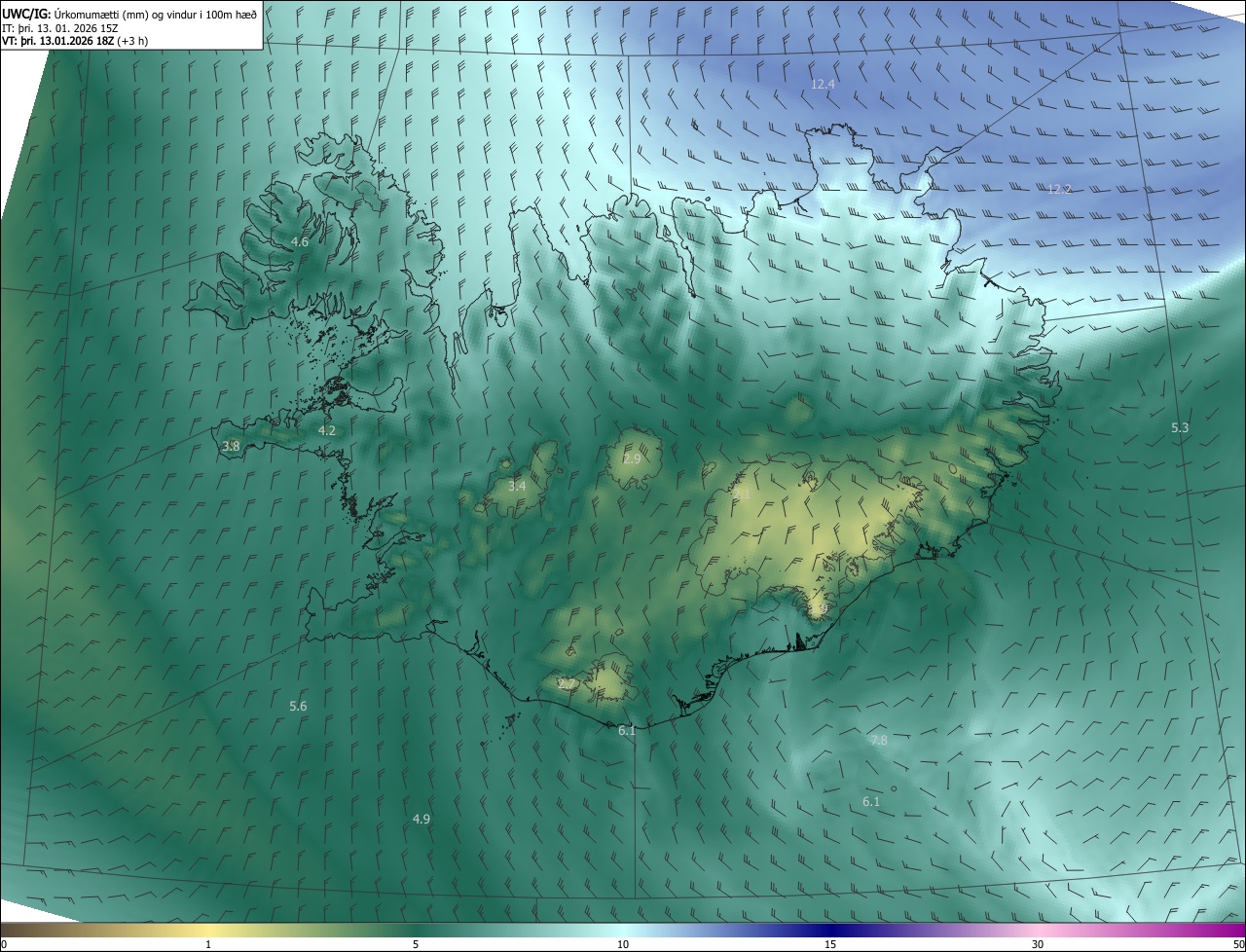
Task: Click the tick label 15 on the color scale
Action: [x=830, y=945]
